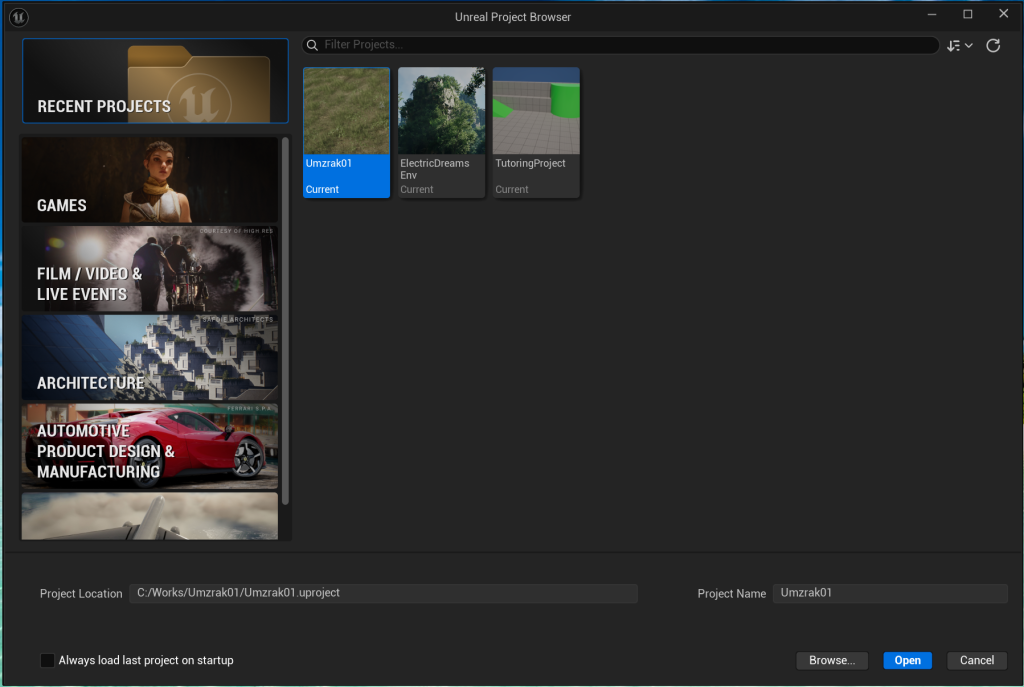Select the partially visible bottom category tile

pyautogui.click(x=150, y=516)
